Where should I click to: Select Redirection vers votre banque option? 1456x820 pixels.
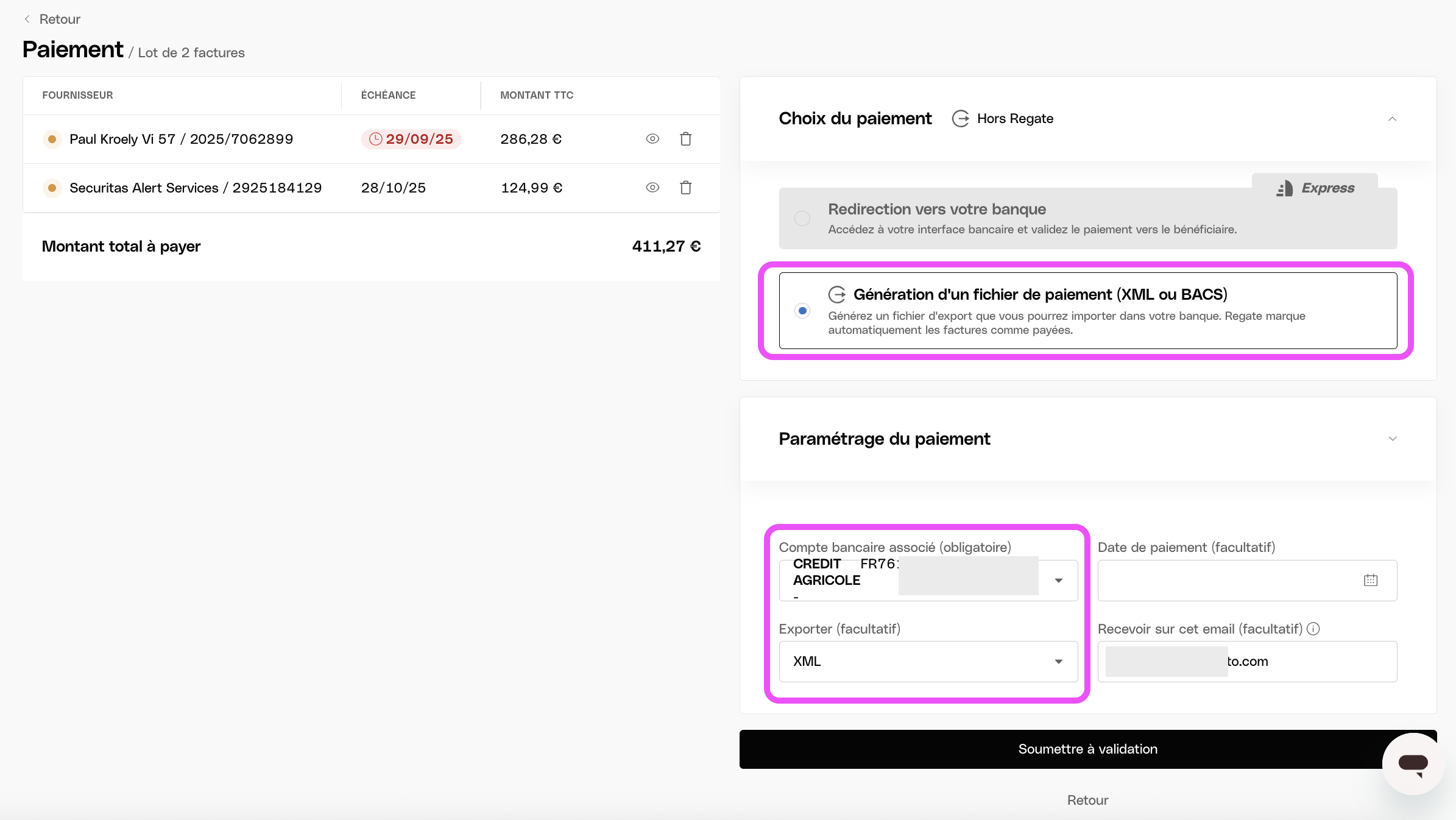802,218
